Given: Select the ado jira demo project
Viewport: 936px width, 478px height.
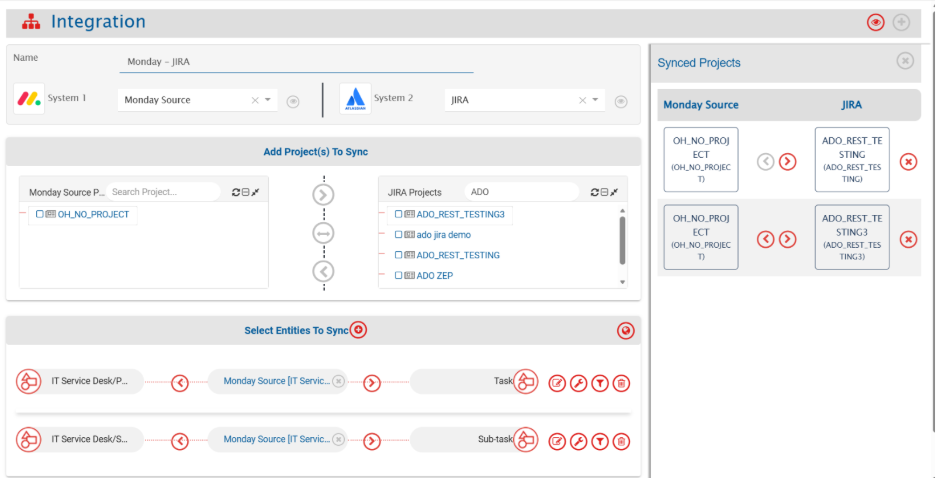Looking at the screenshot, I should click(x=444, y=235).
